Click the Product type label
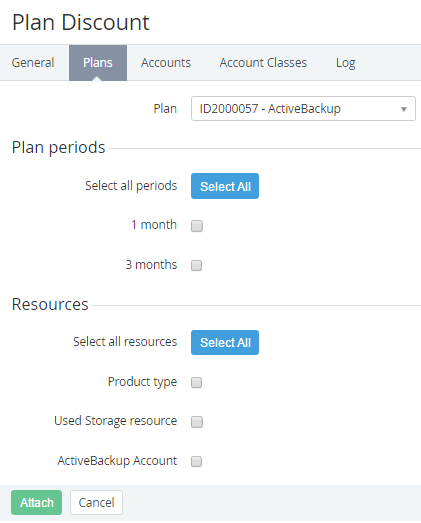 point(142,382)
